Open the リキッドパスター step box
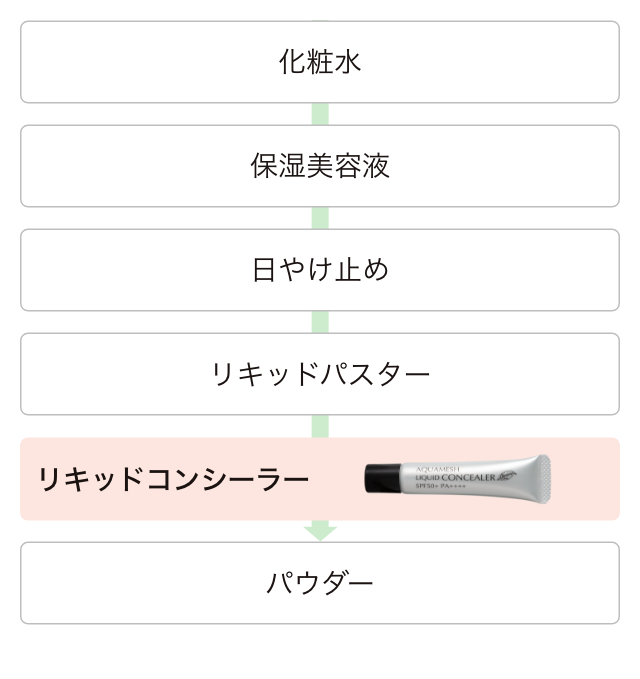 click(x=320, y=374)
